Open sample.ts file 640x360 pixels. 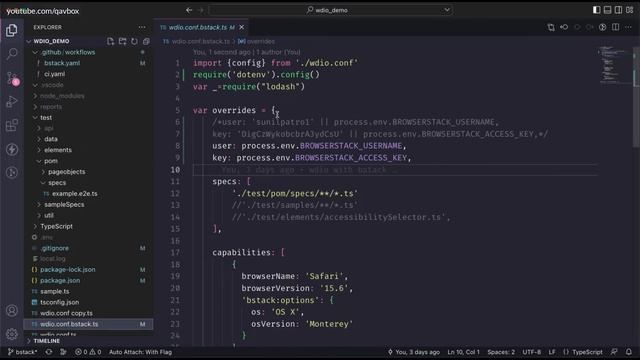(55, 291)
